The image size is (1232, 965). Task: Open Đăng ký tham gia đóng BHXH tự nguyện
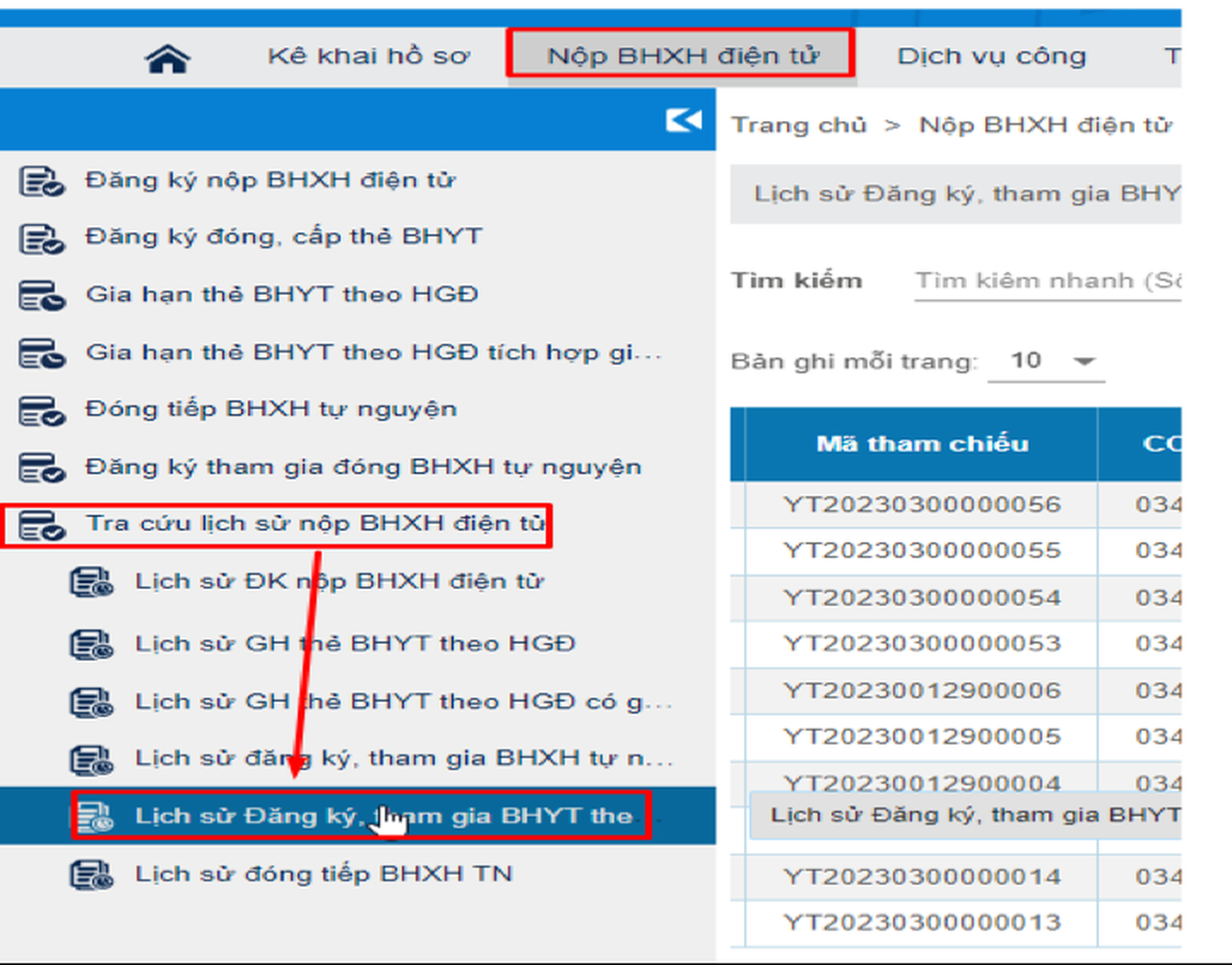[363, 467]
